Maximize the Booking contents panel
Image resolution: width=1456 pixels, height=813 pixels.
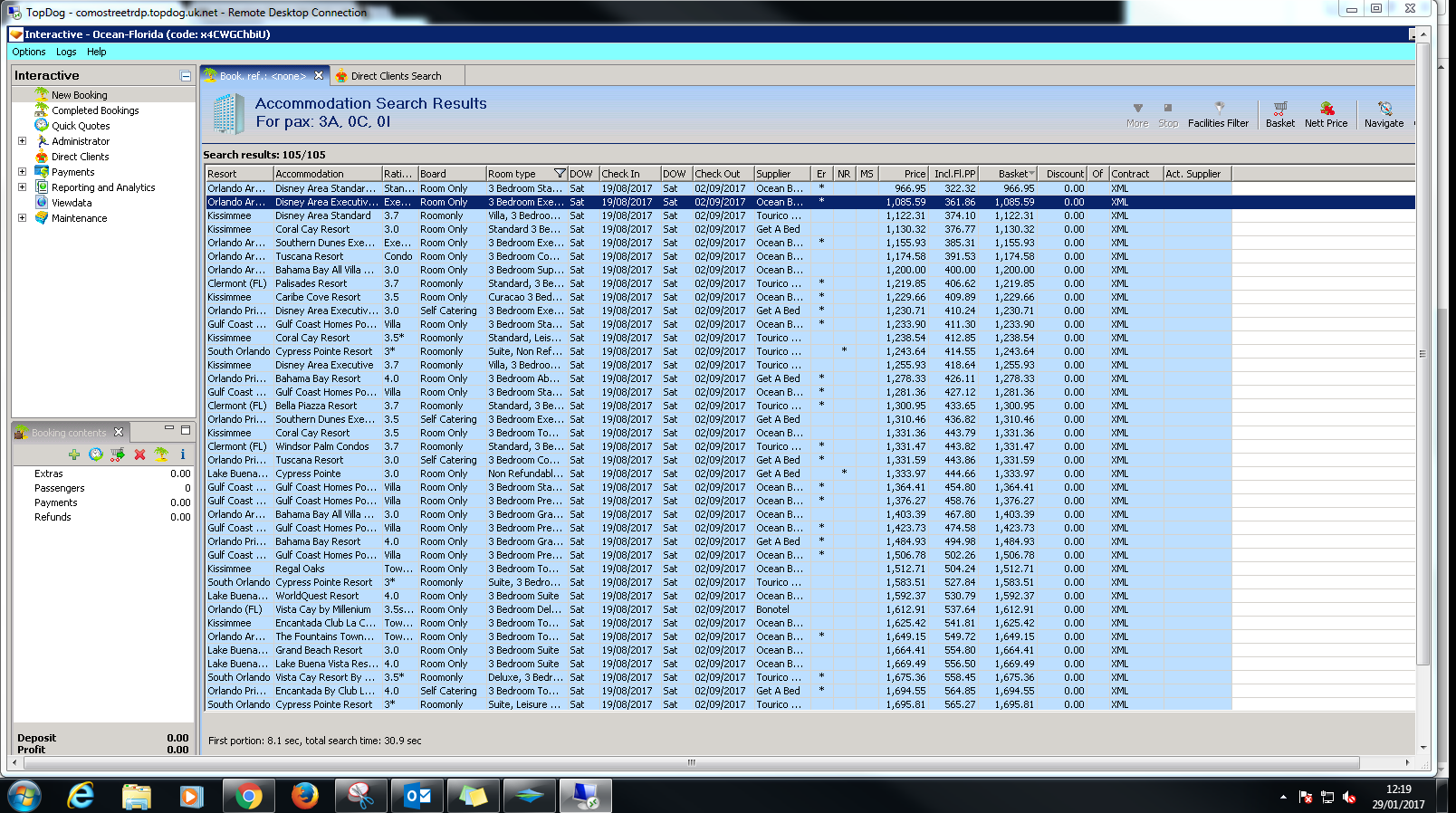tap(186, 430)
